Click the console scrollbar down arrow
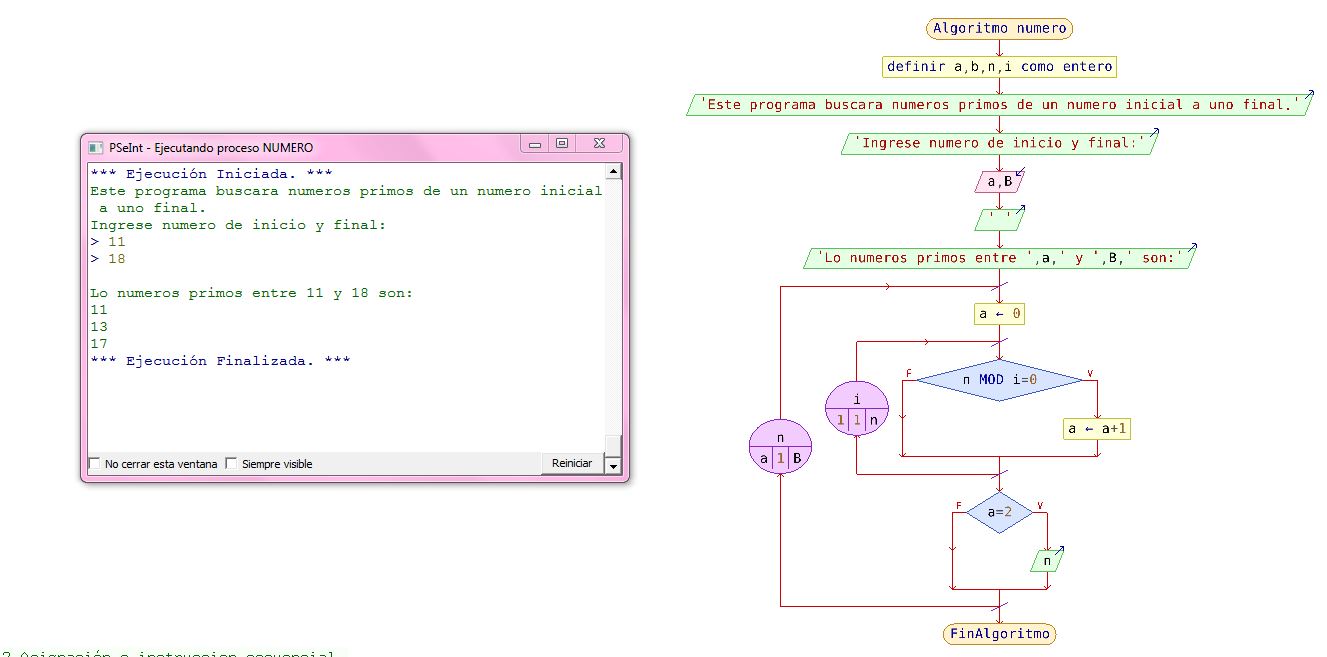1327x657 pixels. point(612,464)
